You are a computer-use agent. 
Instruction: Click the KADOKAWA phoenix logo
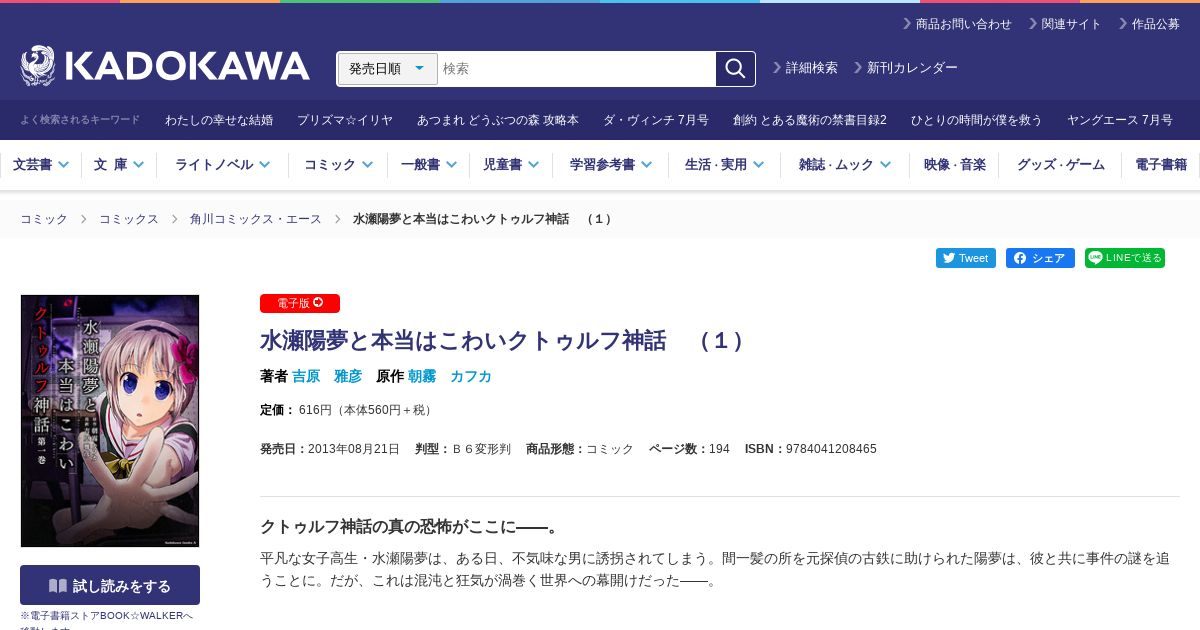165,67
